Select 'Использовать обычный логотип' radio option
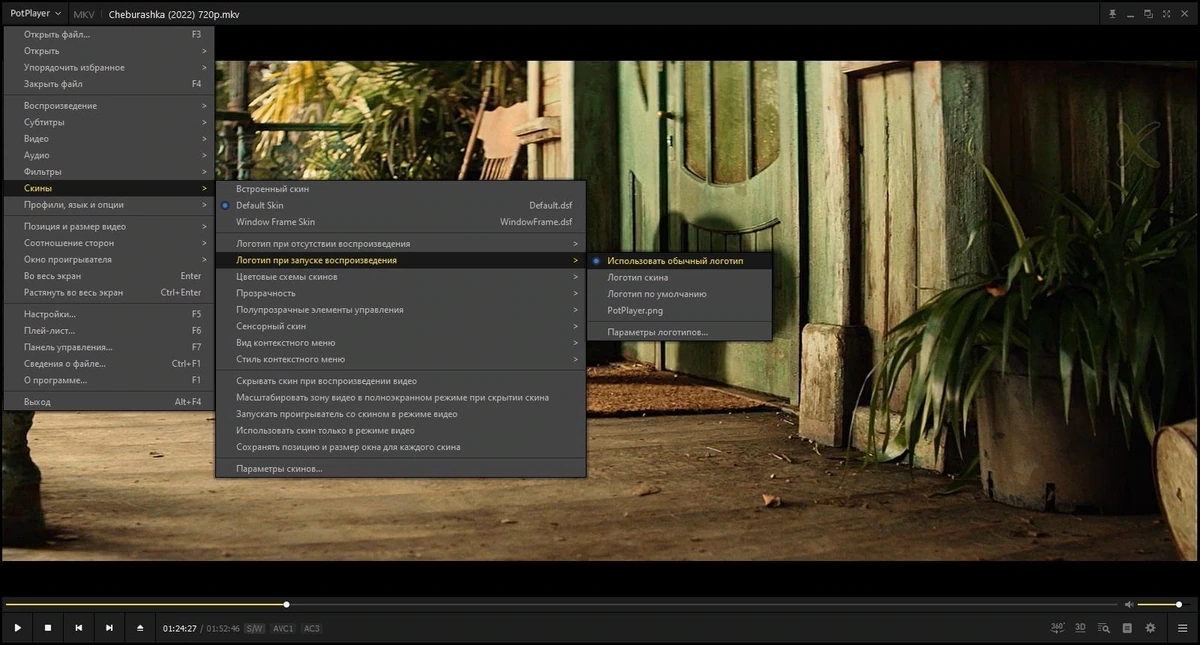 [x=679, y=260]
